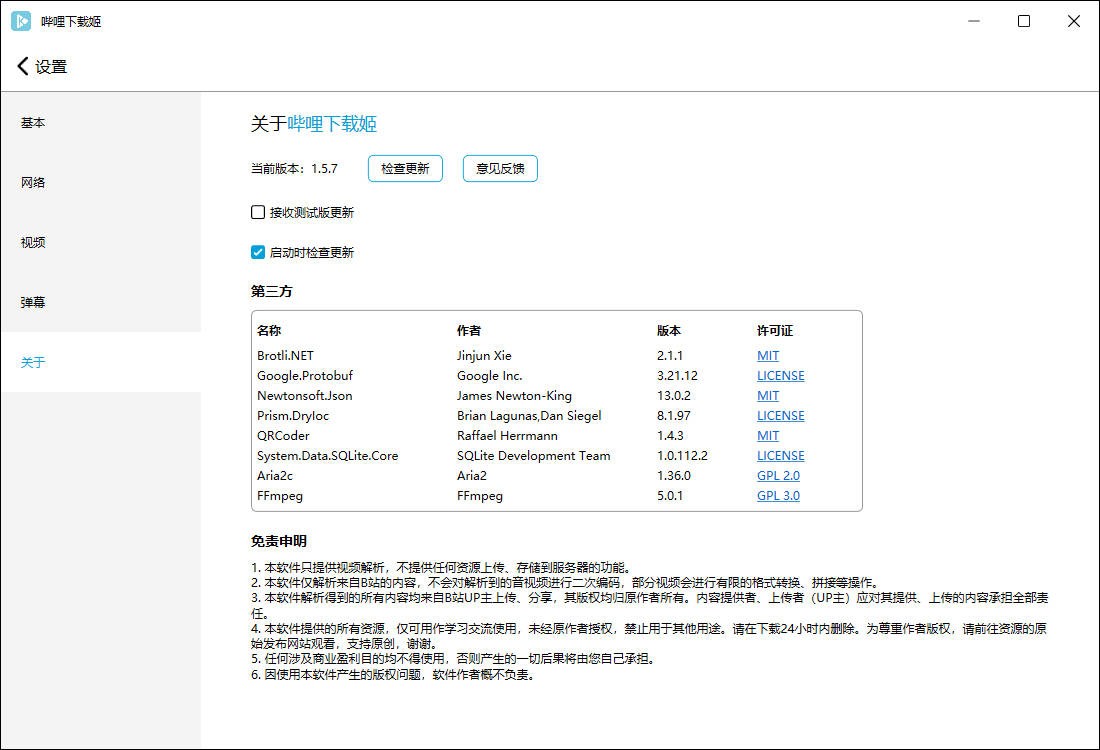Image resolution: width=1100 pixels, height=750 pixels.
Task: Click the 意见反馈 button
Action: click(x=500, y=168)
